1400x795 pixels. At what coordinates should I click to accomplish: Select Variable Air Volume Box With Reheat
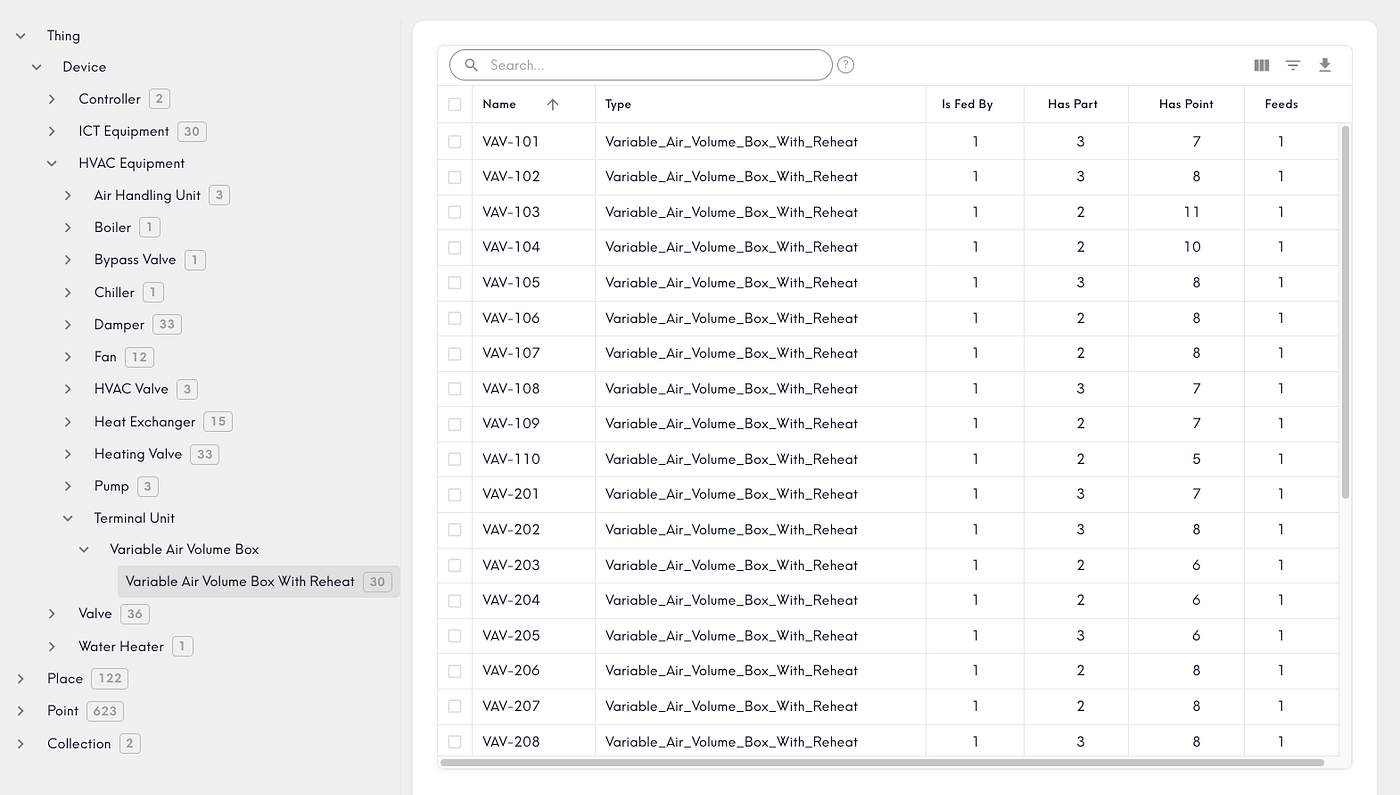[x=259, y=581]
